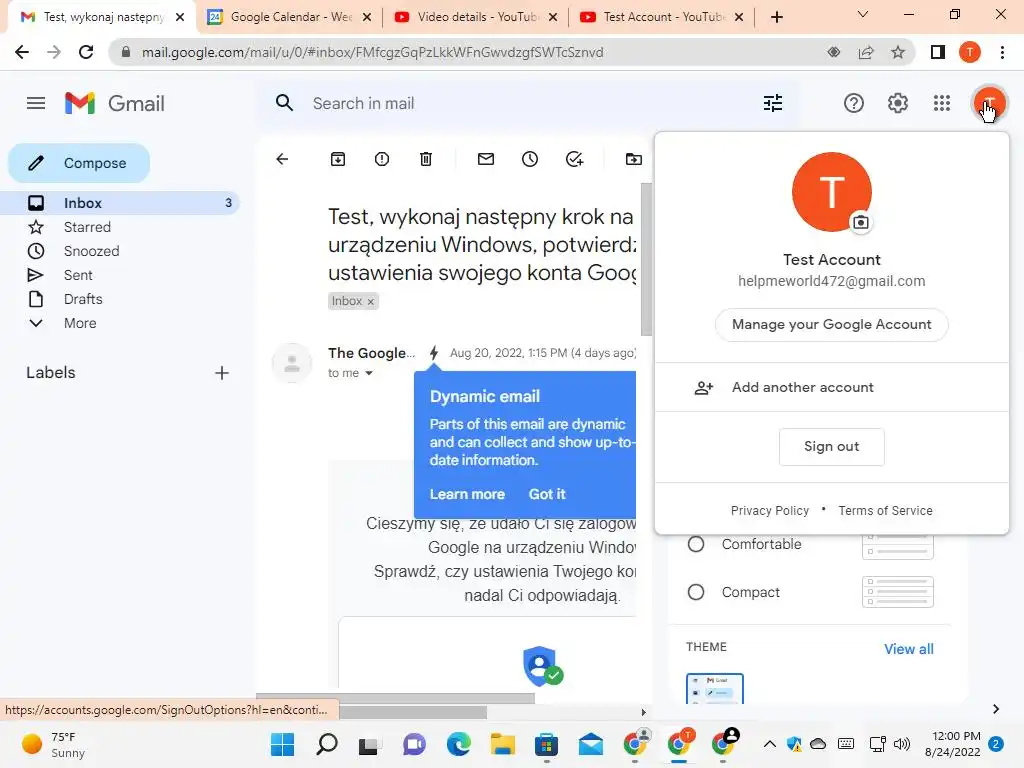1024x768 pixels.
Task: Click the Gmail logo
Action: pyautogui.click(x=114, y=103)
